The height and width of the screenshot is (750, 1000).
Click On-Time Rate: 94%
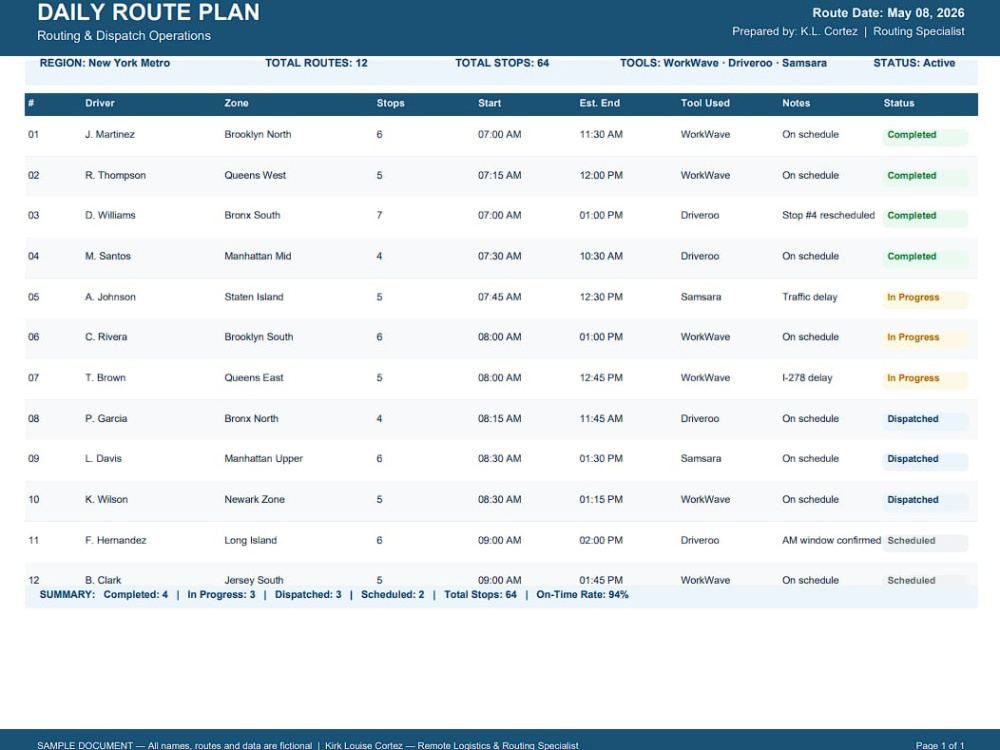[582, 595]
